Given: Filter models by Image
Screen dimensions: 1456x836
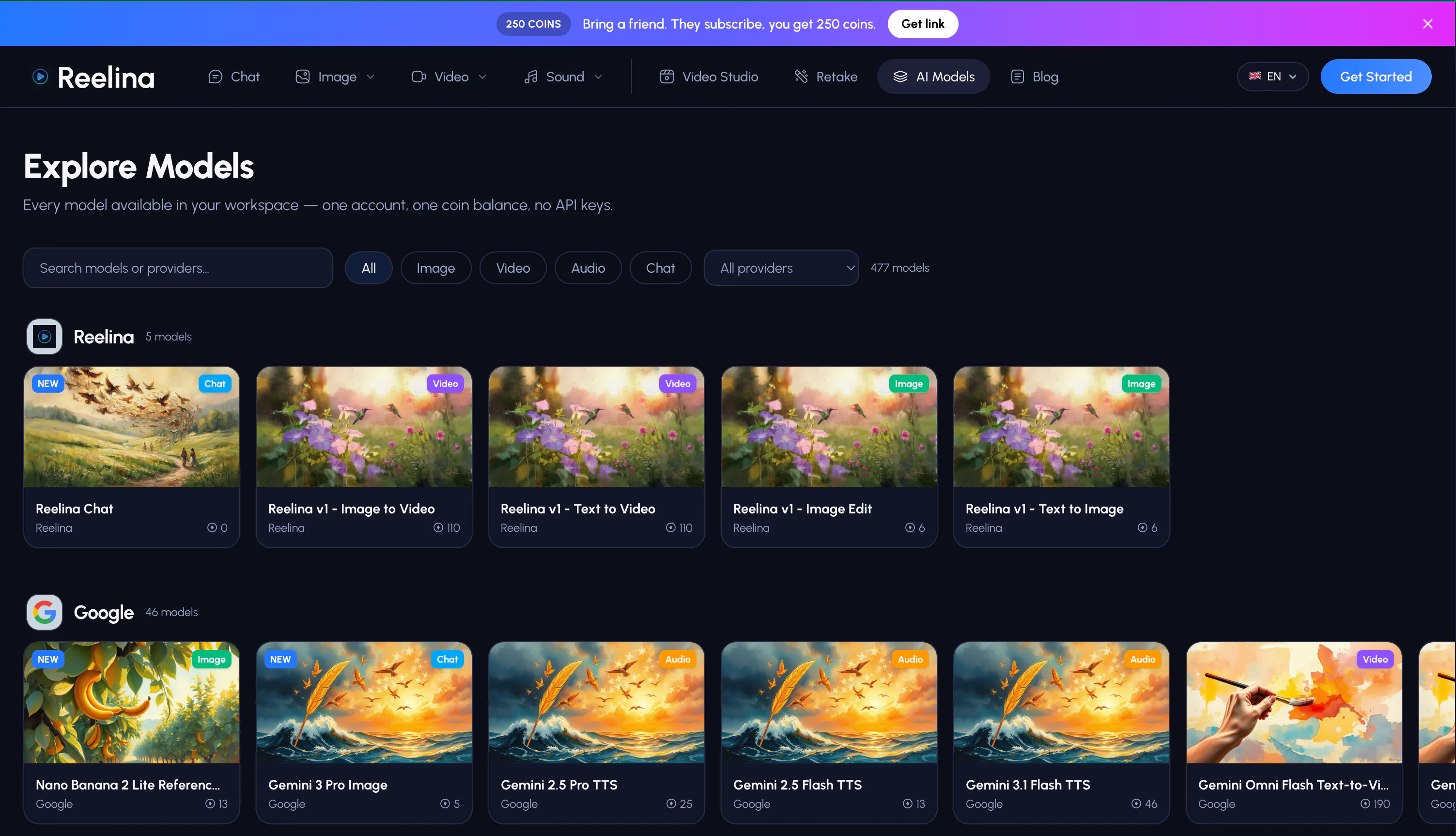Looking at the screenshot, I should tap(436, 268).
